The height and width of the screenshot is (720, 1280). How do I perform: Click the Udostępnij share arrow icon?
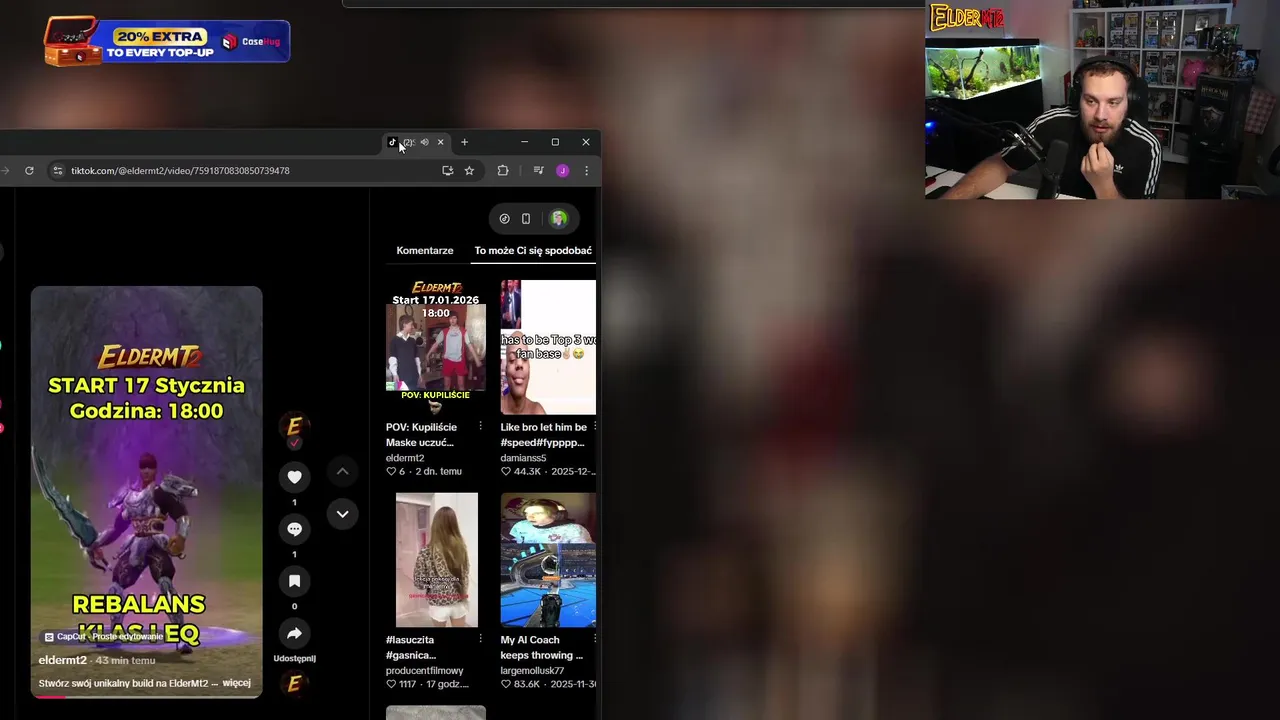pos(294,633)
